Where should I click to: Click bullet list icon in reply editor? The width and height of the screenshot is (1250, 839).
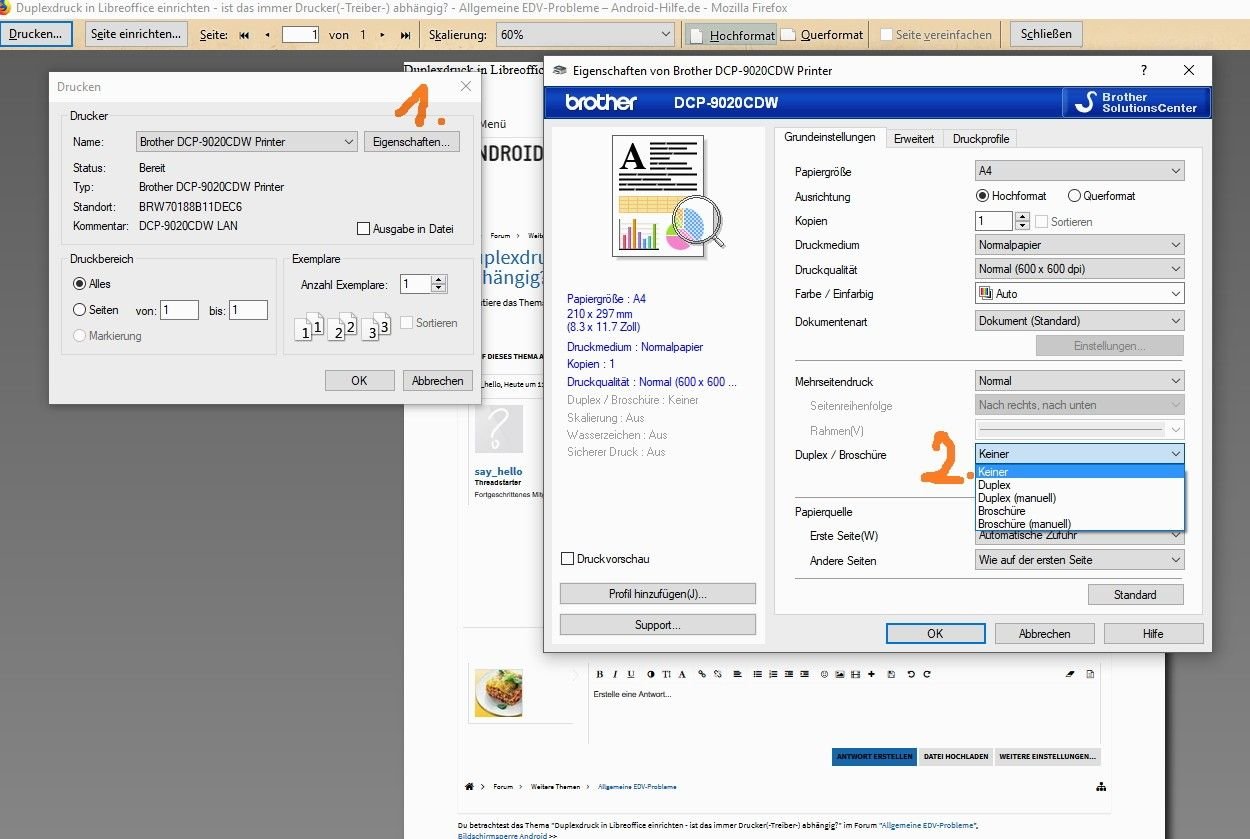click(x=758, y=674)
